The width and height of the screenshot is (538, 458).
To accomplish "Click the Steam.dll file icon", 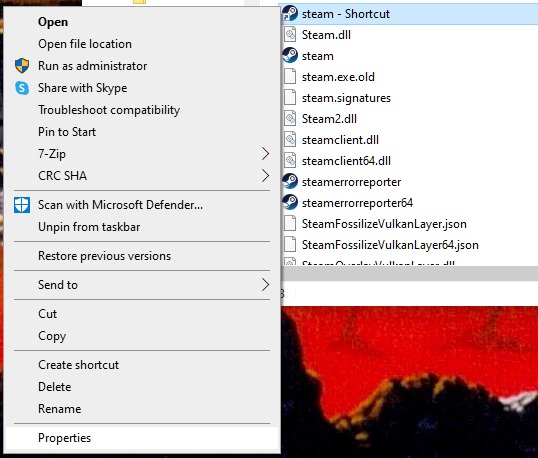I will click(x=290, y=35).
